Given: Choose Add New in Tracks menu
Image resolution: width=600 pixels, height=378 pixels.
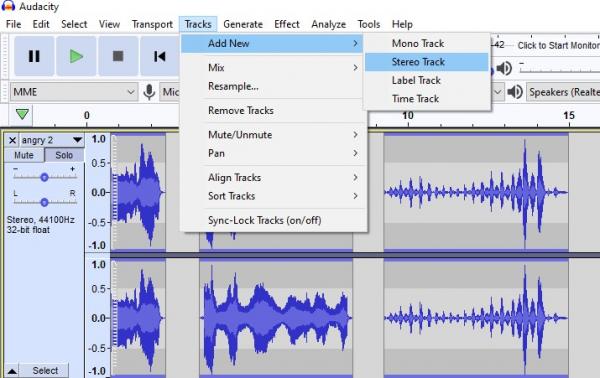Looking at the screenshot, I should pos(272,44).
